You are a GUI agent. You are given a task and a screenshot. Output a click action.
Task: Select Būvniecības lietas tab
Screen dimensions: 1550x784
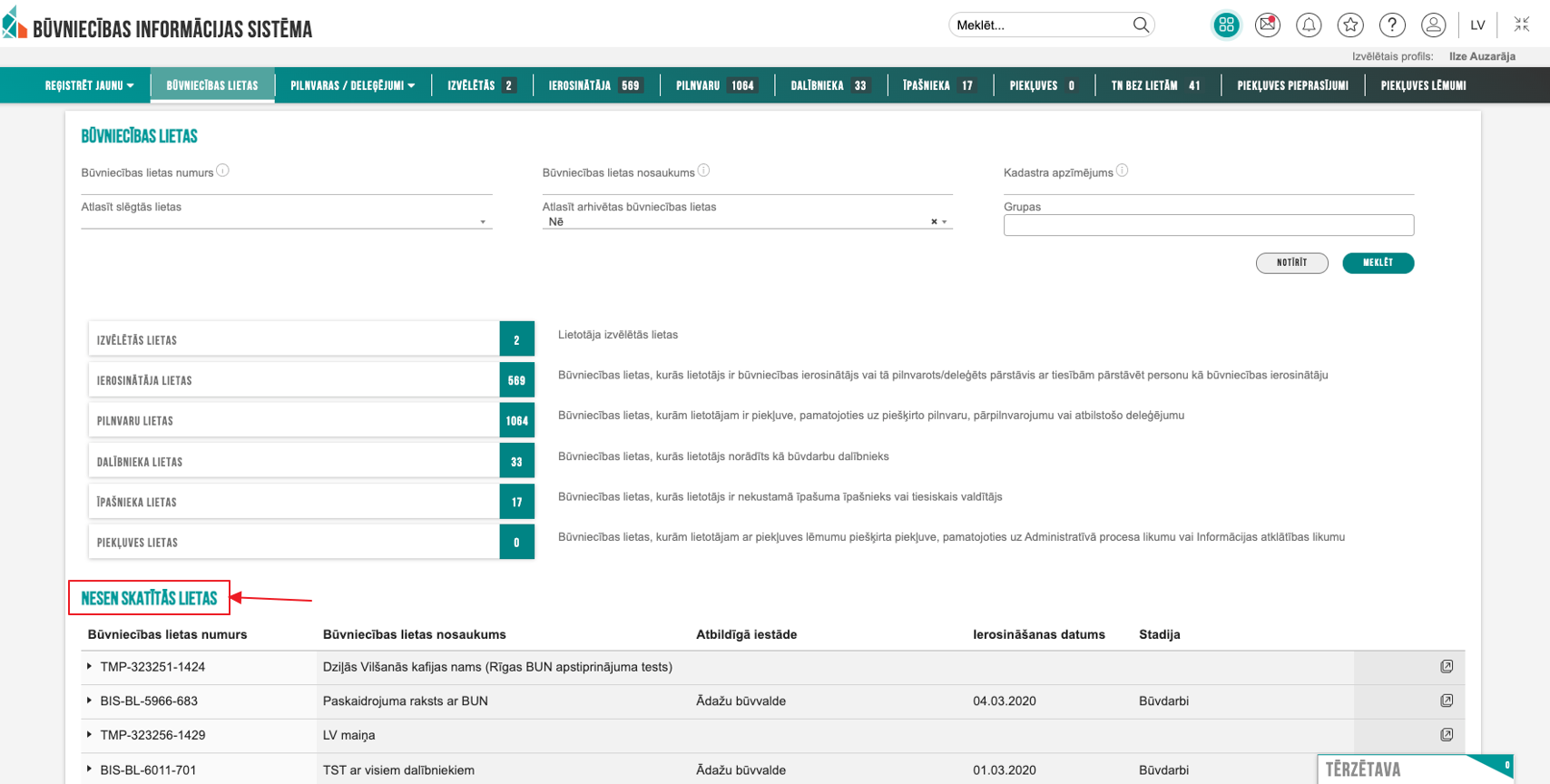click(x=212, y=85)
